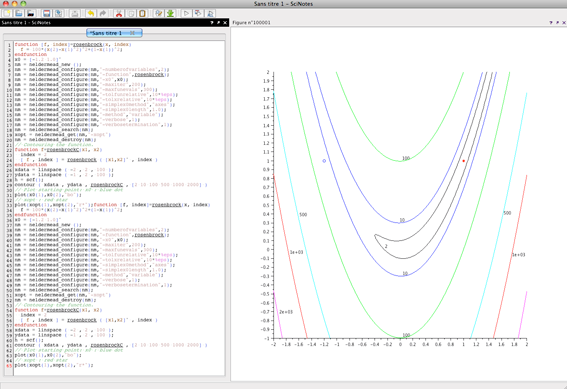The image size is (567, 389).
Task: Click the '500' label on the left cyan contour
Action: 303,215
